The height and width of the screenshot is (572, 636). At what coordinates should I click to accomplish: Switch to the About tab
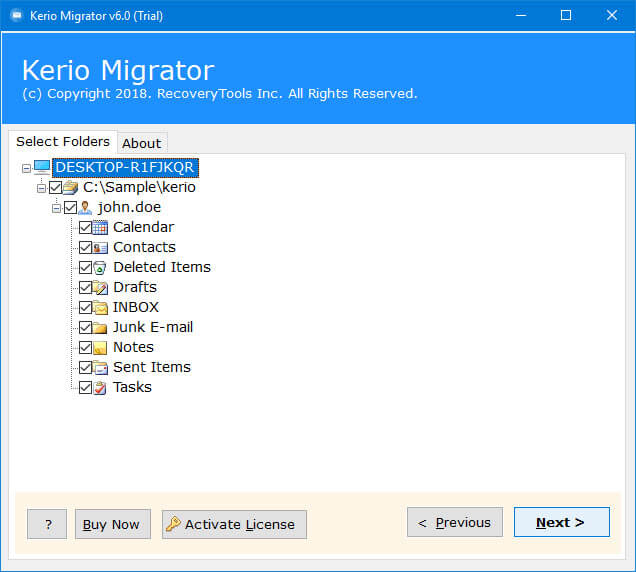[142, 143]
